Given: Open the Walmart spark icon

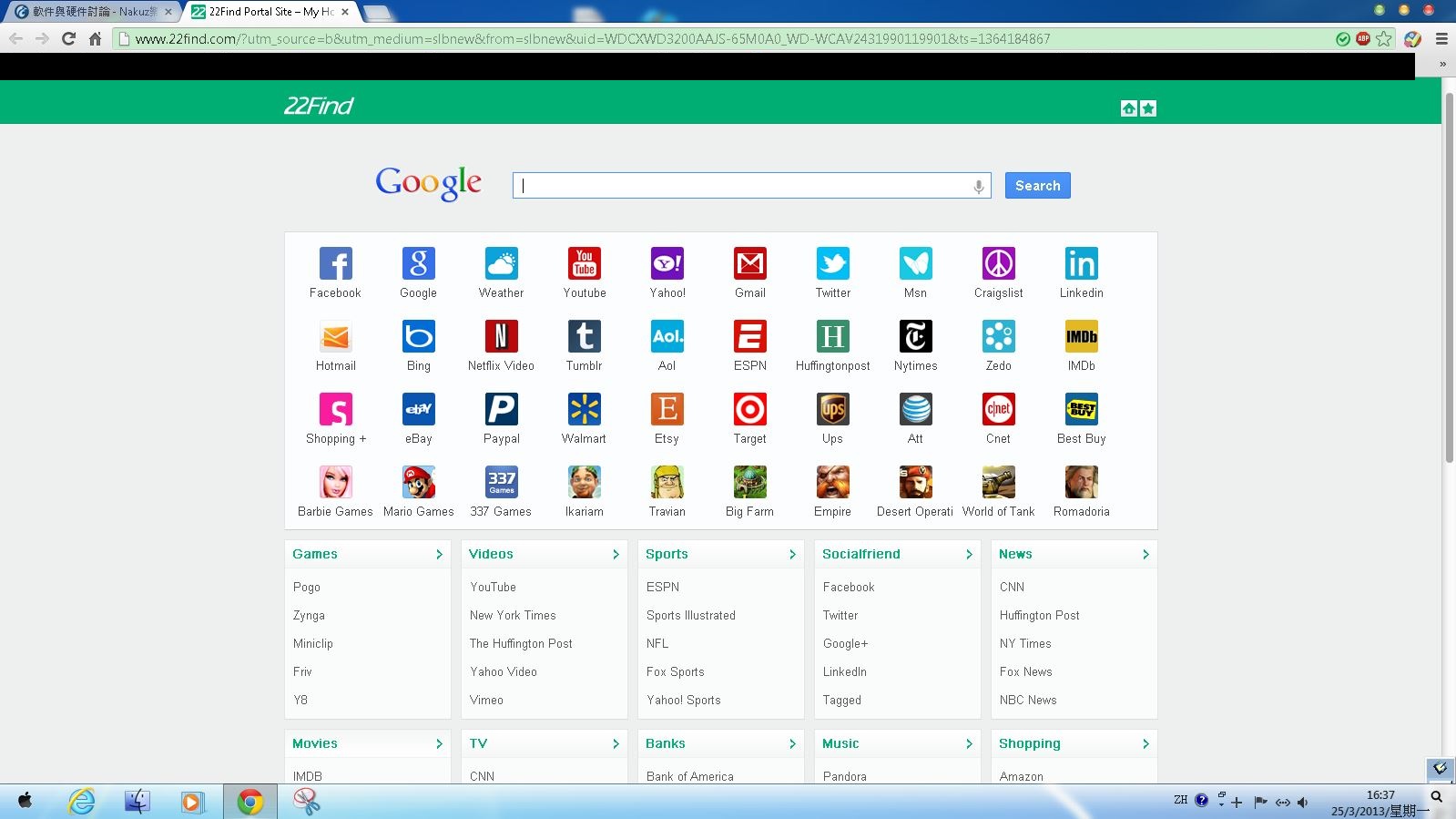Looking at the screenshot, I should click(x=584, y=410).
